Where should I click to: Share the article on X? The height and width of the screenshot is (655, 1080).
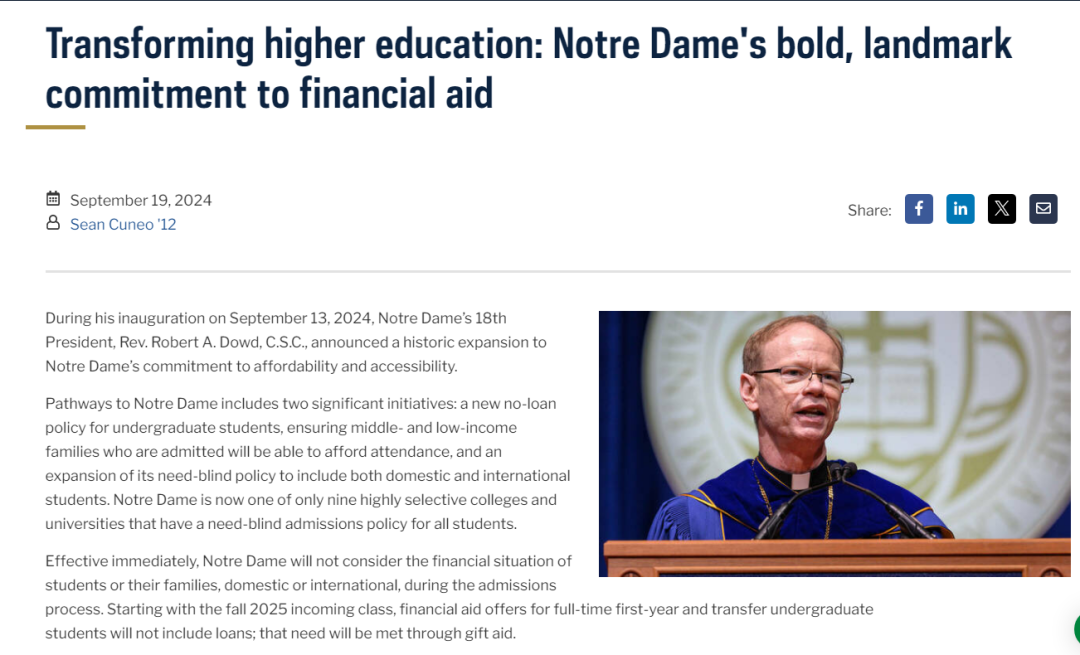tap(1001, 209)
